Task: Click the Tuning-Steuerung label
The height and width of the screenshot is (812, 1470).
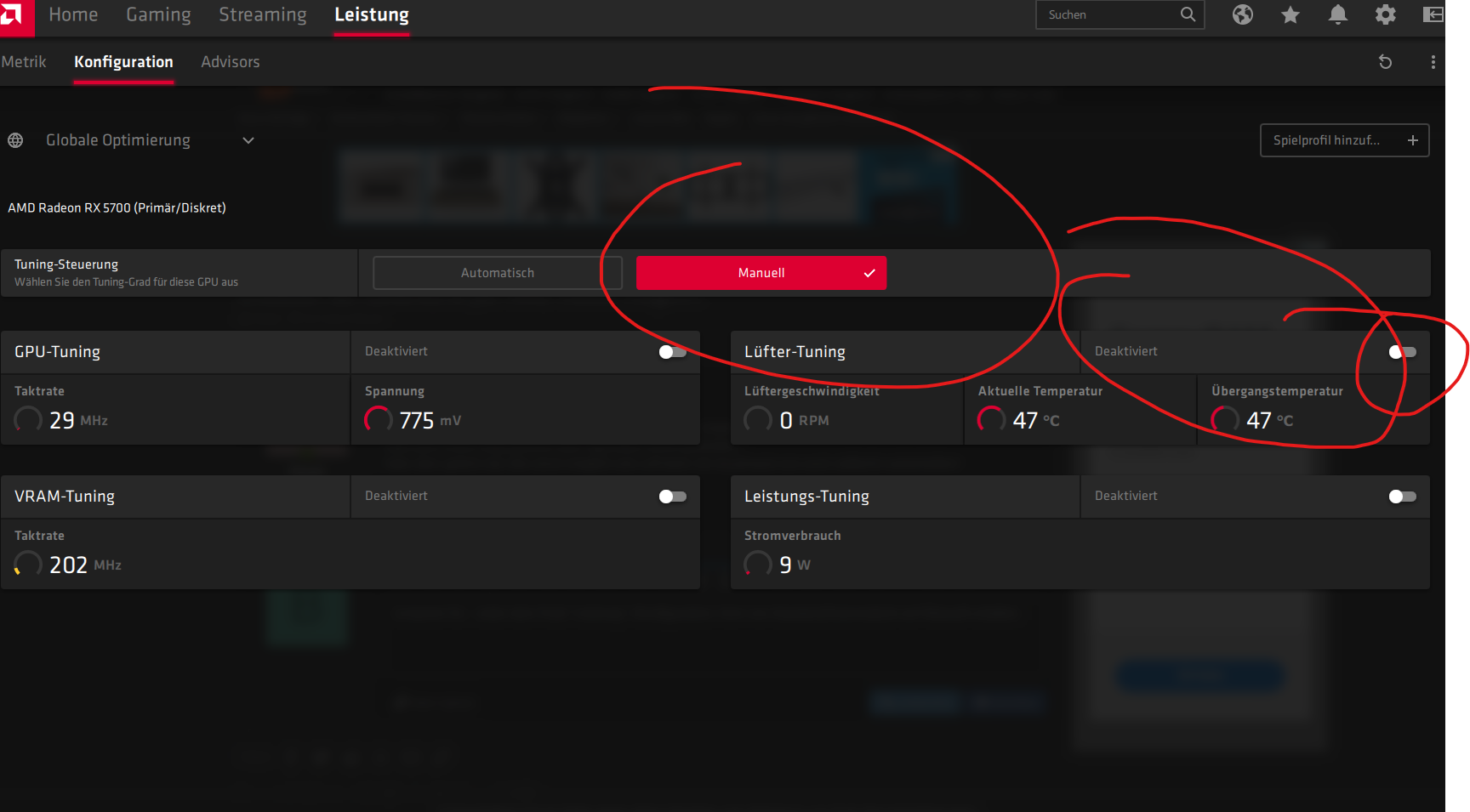Action: coord(66,264)
